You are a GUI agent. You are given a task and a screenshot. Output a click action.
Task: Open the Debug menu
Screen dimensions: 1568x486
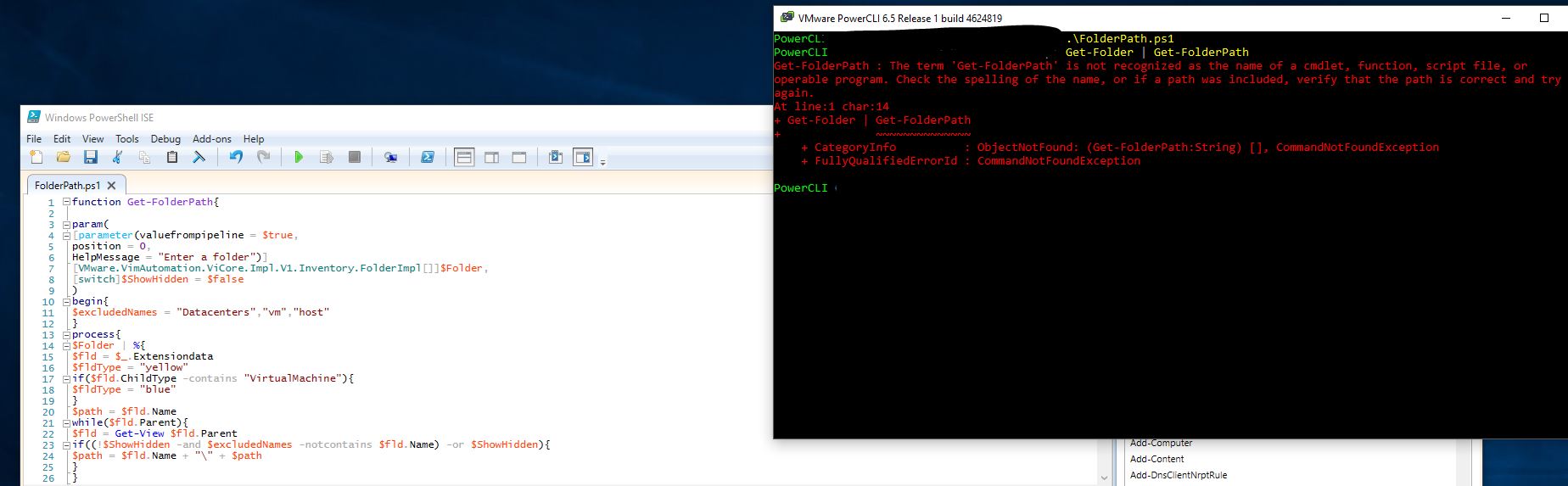pyautogui.click(x=165, y=138)
